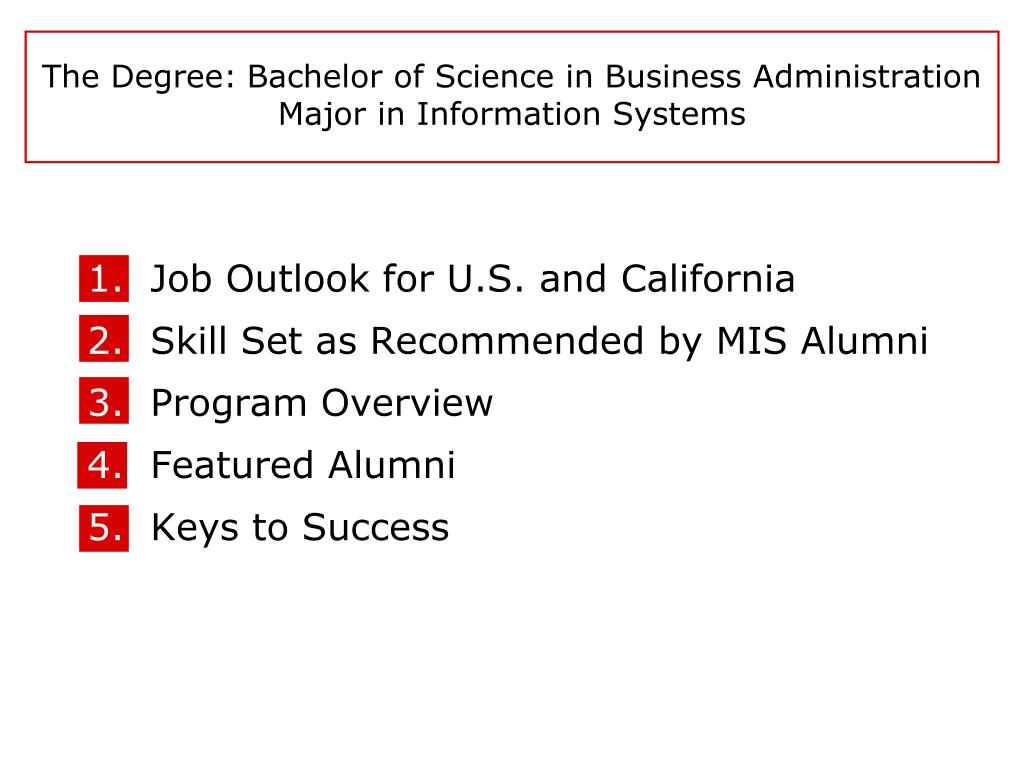
Task: Click the Bachelor of Science title line
Action: (x=511, y=77)
